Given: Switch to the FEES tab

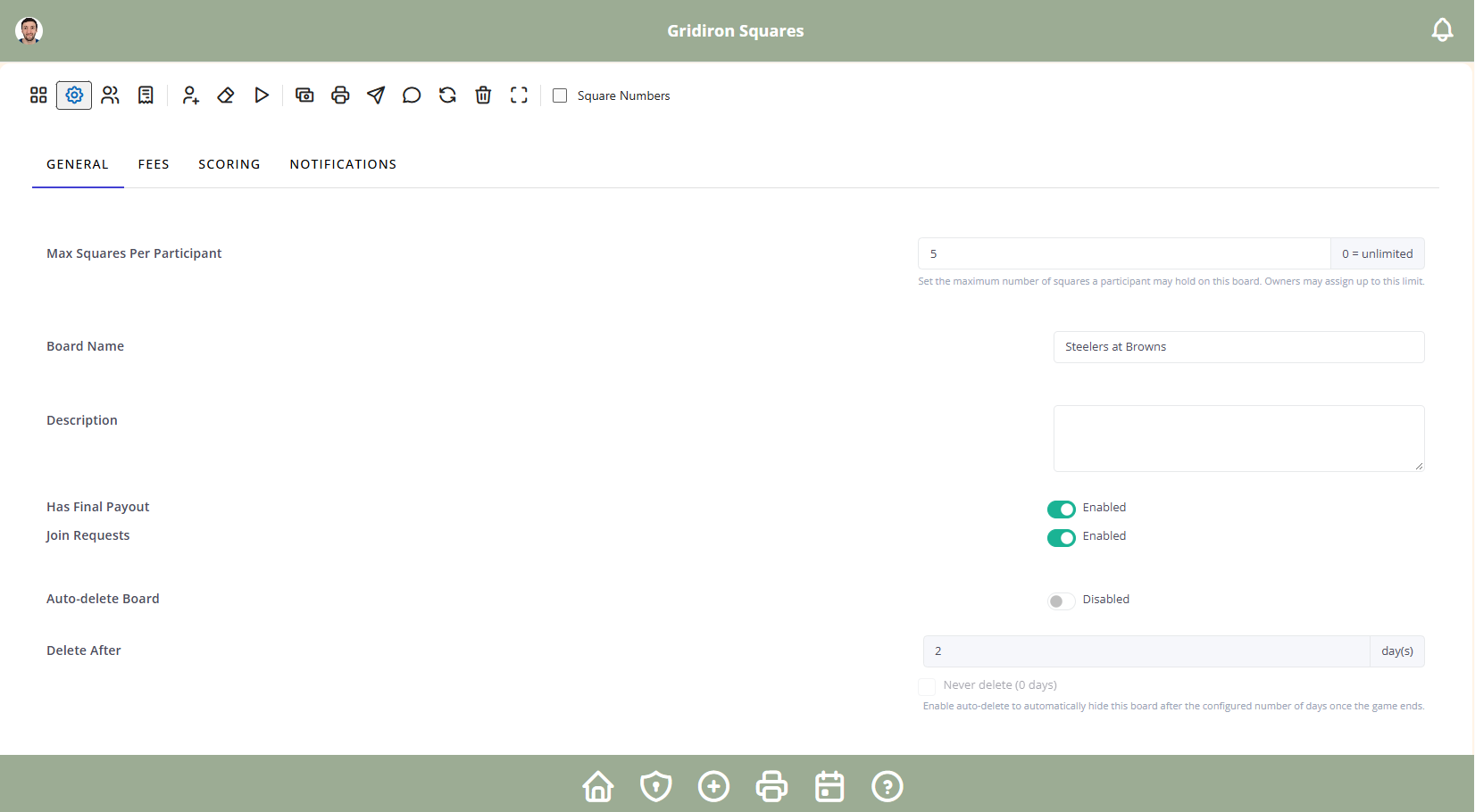Looking at the screenshot, I should [x=154, y=164].
